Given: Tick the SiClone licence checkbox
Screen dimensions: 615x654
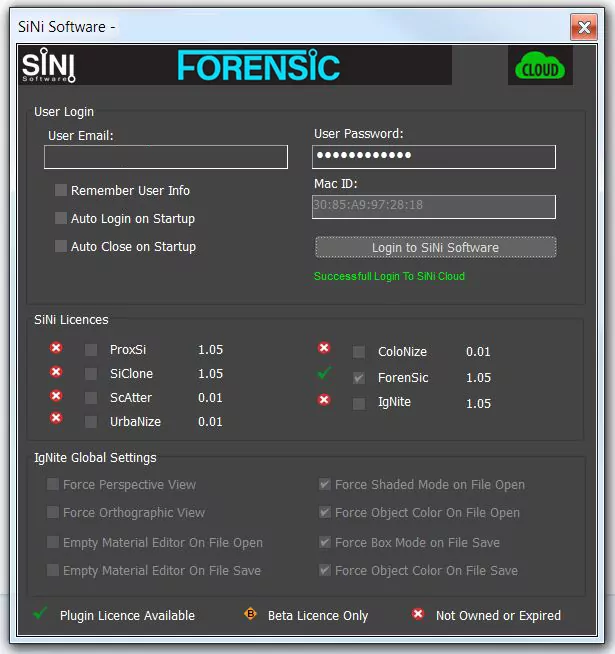Looking at the screenshot, I should [x=91, y=374].
